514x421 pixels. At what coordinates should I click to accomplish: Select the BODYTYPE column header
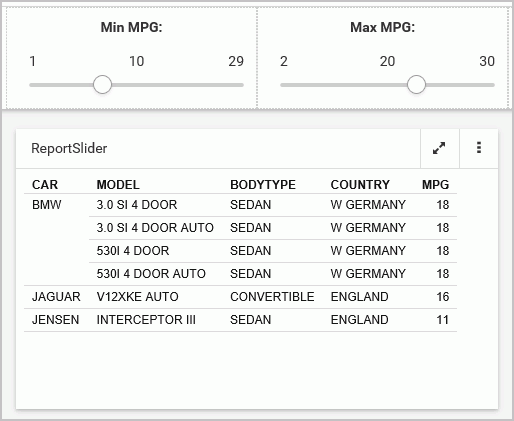(263, 185)
